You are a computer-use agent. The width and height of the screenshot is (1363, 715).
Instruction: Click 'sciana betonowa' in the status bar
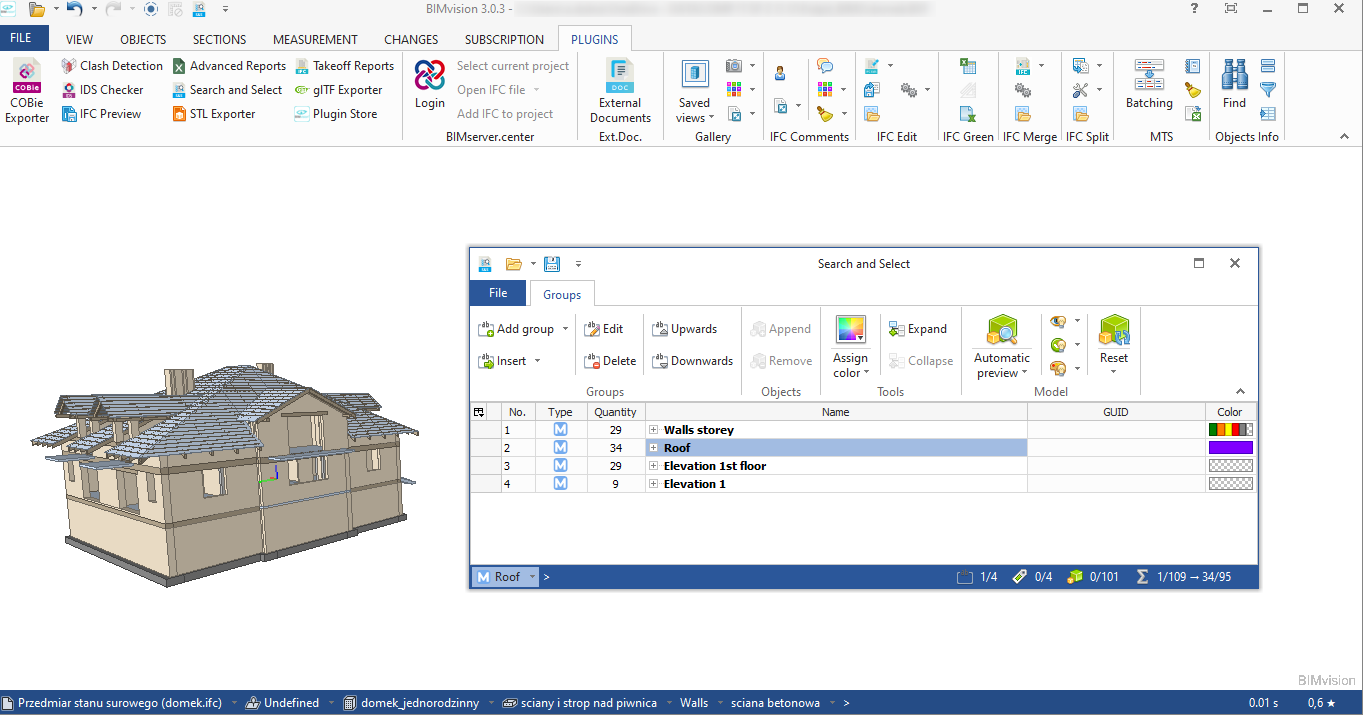(x=775, y=703)
